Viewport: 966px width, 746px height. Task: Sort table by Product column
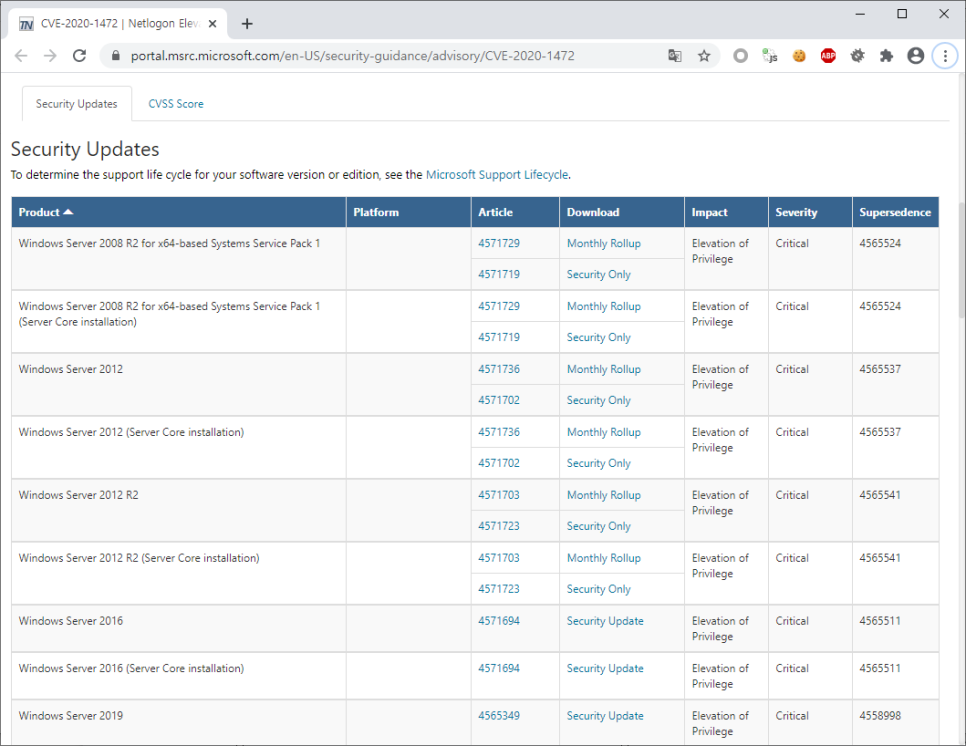(x=179, y=212)
